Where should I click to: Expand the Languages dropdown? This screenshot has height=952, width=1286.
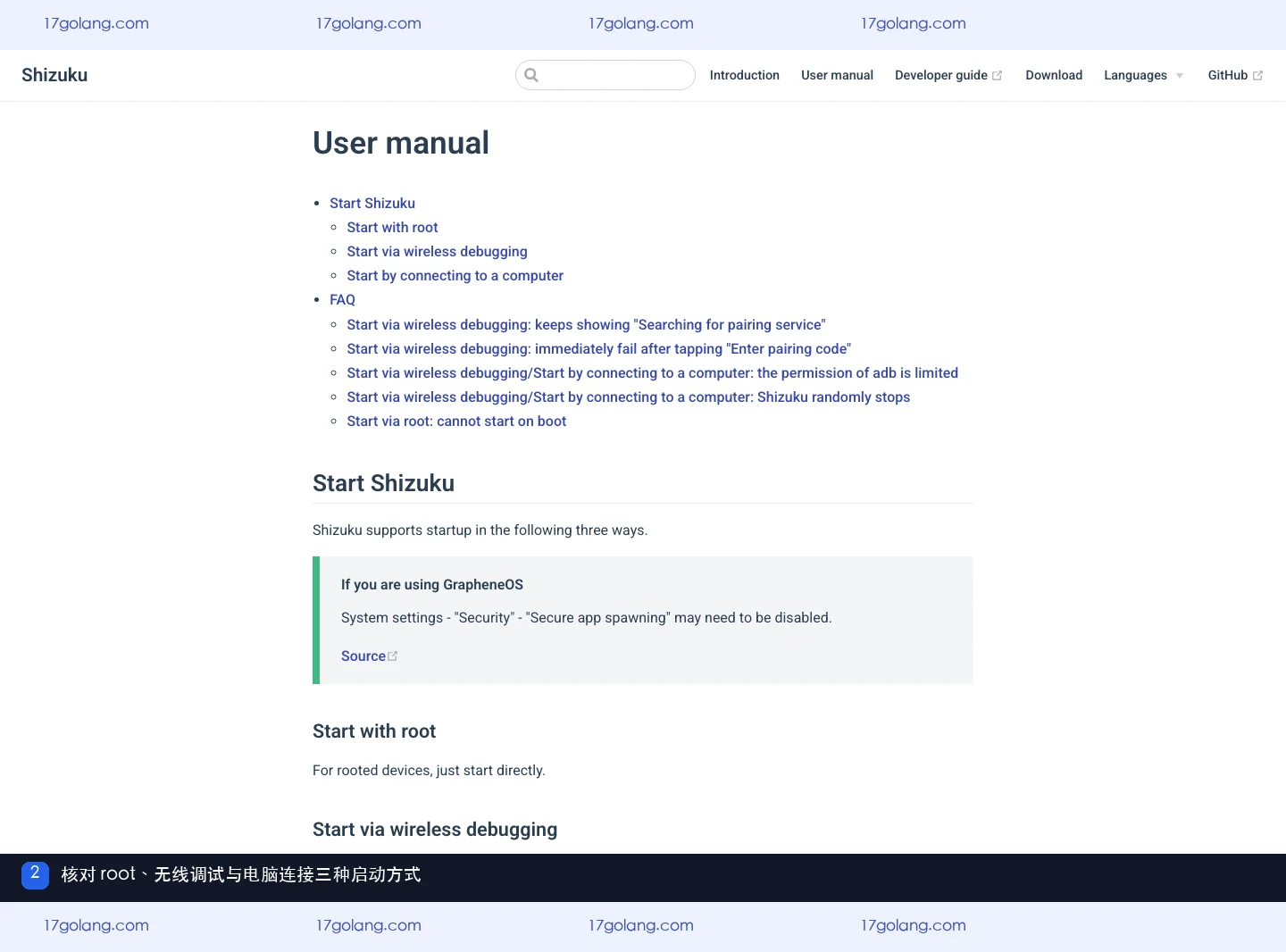[x=1144, y=75]
